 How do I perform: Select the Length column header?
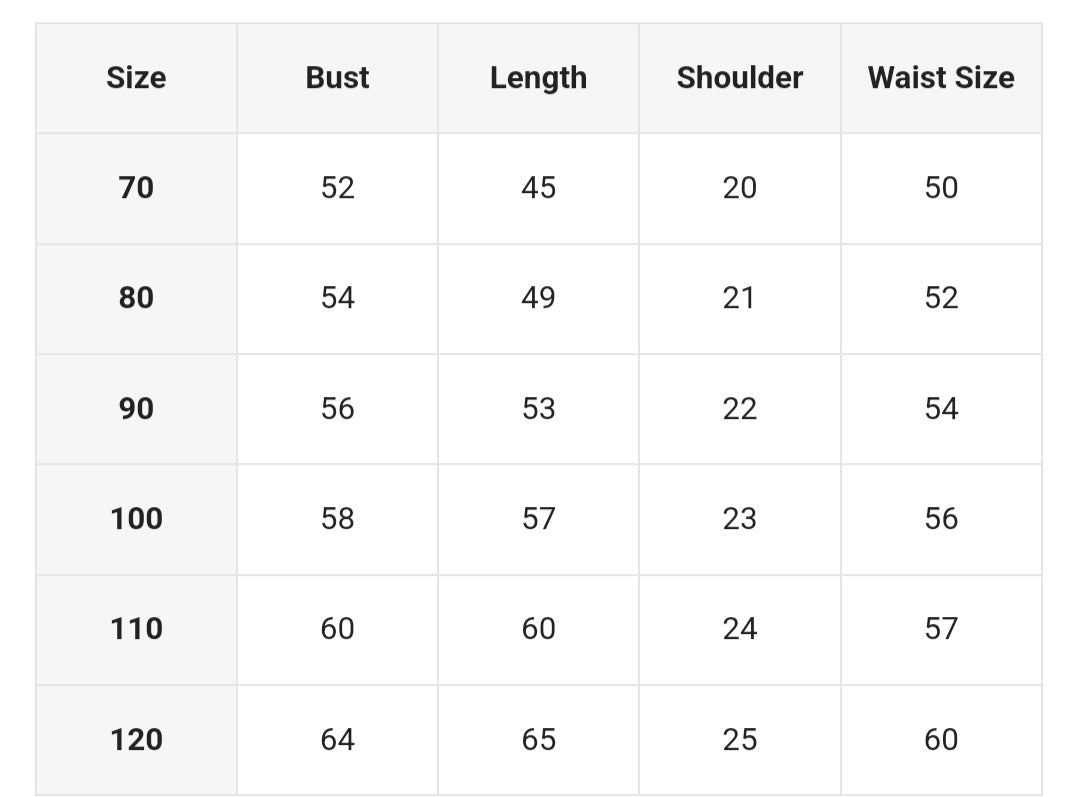click(x=538, y=78)
